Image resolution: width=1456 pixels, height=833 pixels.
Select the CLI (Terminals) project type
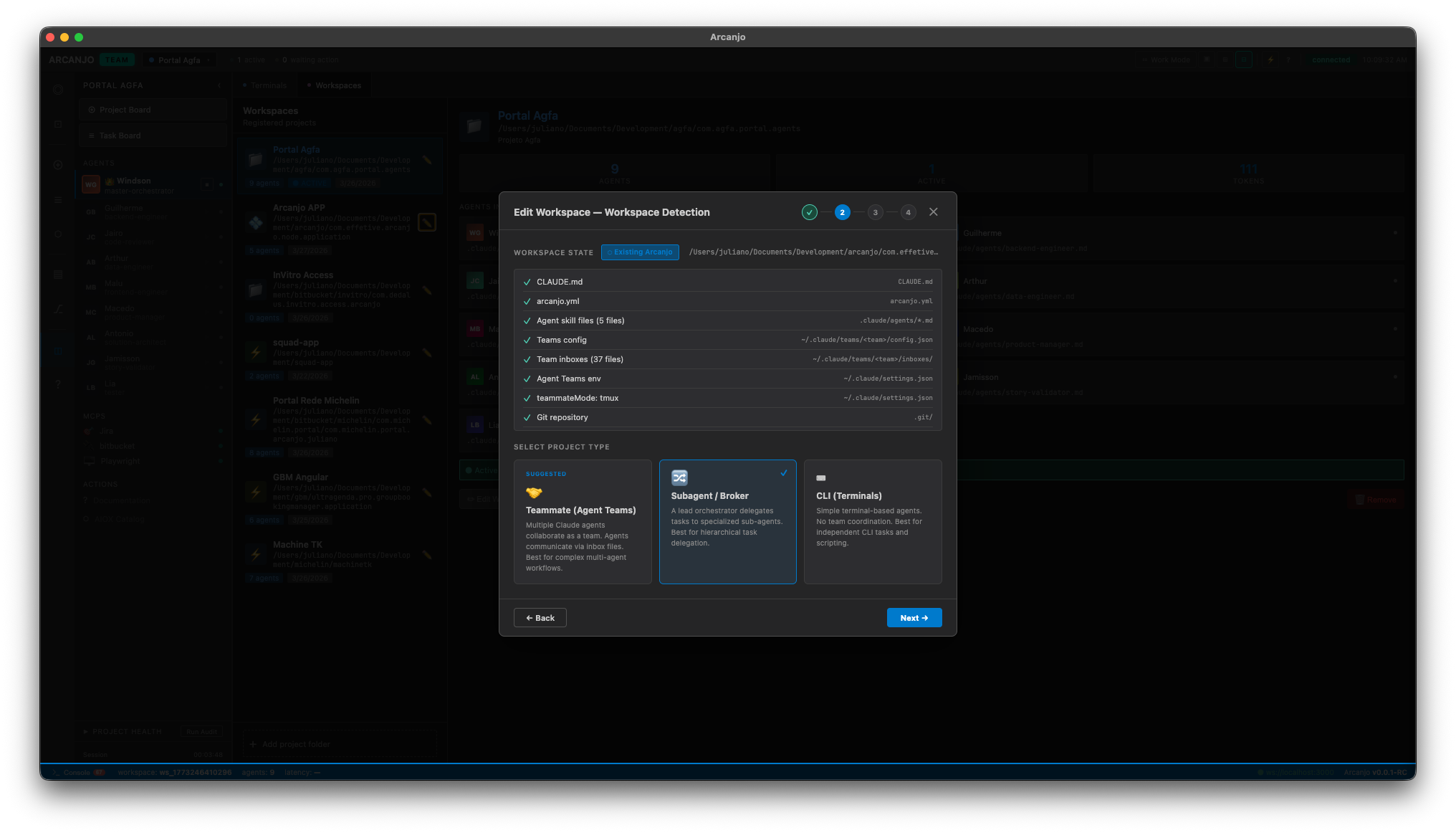point(872,522)
